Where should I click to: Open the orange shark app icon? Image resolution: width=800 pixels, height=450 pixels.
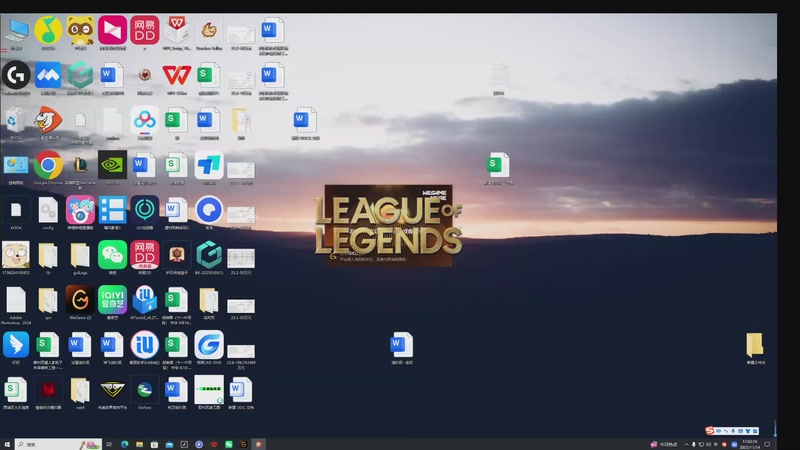[48, 120]
